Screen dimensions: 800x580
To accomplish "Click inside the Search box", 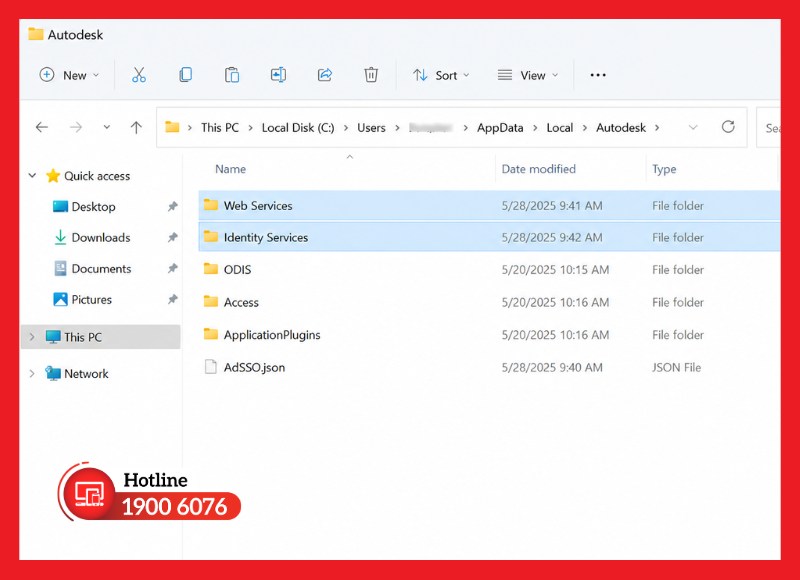I will point(768,128).
